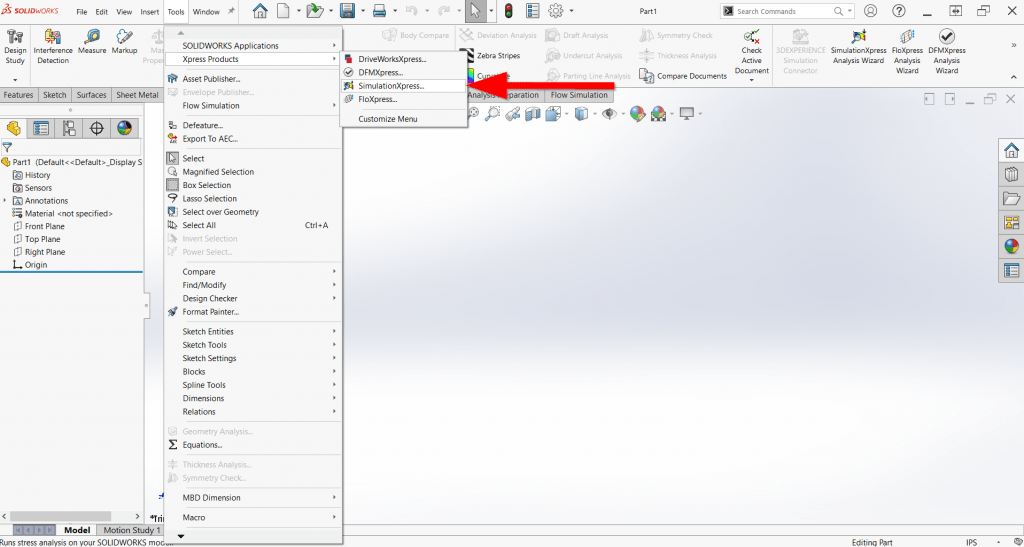1024x547 pixels.
Task: Switch to Motion Study 1 tab
Action: (130, 530)
